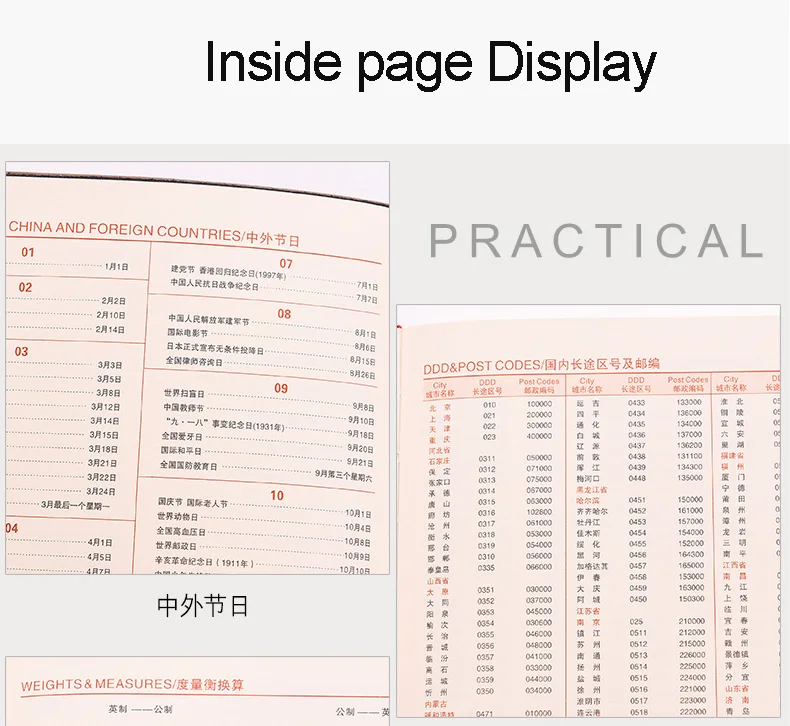
Task: Select '日本正式宣布无条件投降日' entry
Action: point(215,348)
